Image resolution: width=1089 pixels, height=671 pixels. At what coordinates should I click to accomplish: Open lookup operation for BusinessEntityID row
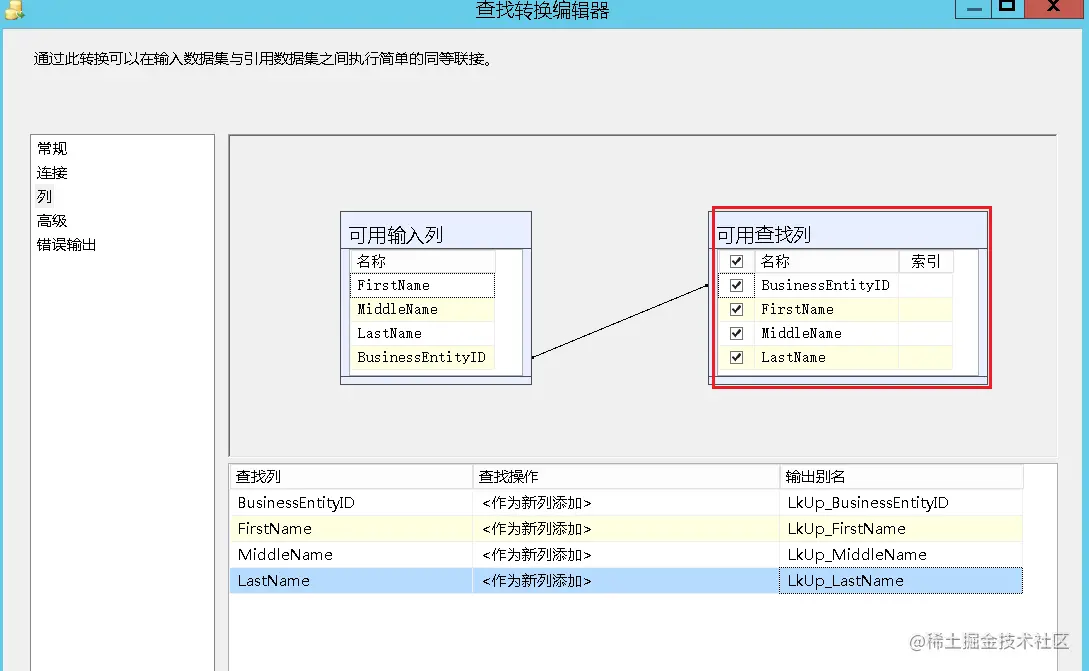(x=626, y=502)
